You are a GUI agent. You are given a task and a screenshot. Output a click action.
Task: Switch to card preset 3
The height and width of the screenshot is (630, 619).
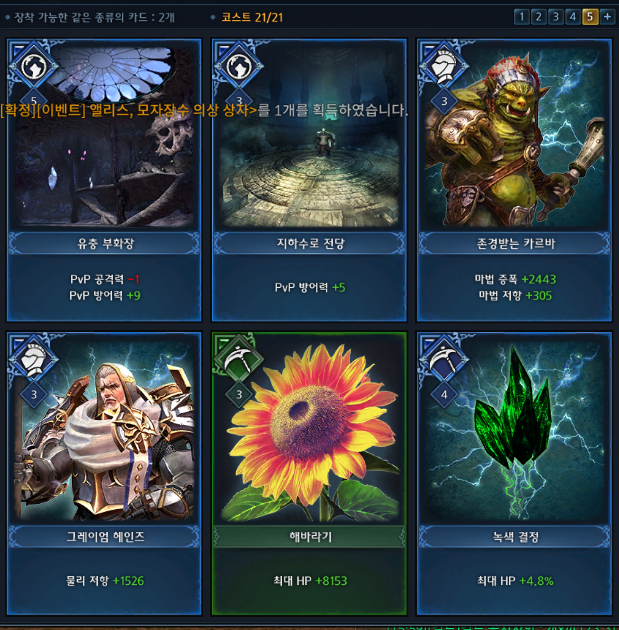[x=556, y=17]
